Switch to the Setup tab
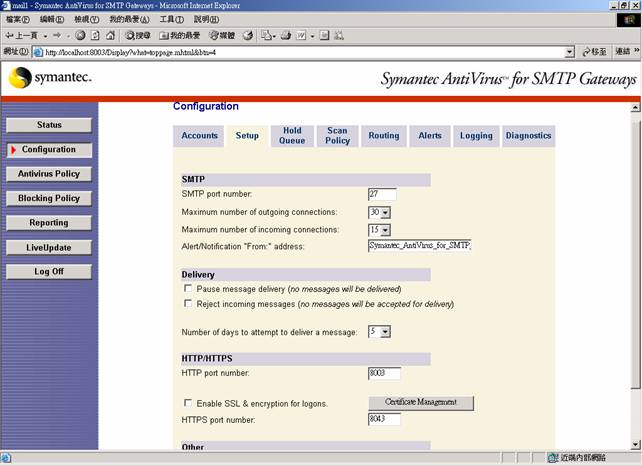The image size is (642, 466). pos(247,136)
